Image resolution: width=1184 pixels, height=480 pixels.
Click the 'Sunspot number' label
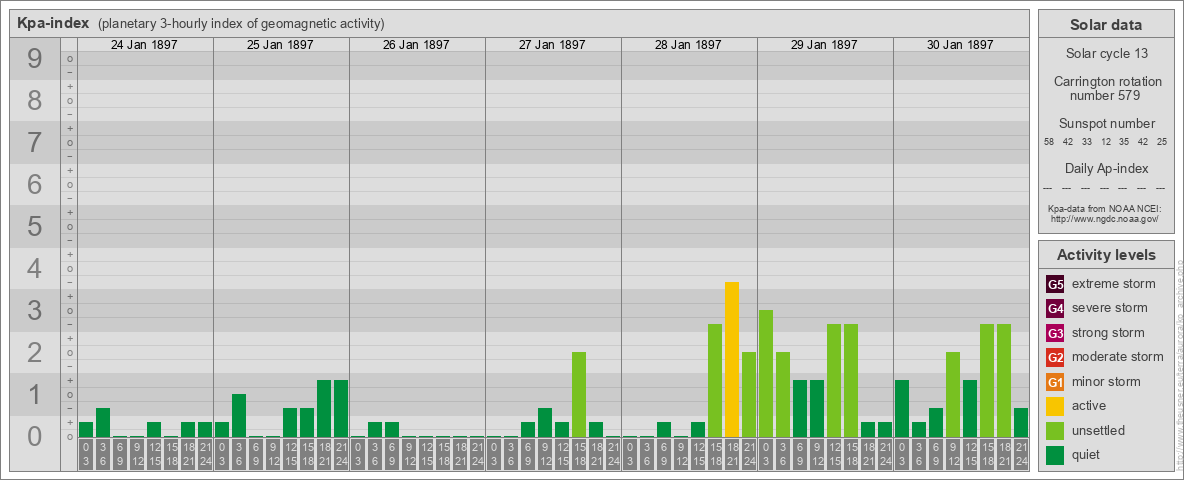click(x=1106, y=124)
